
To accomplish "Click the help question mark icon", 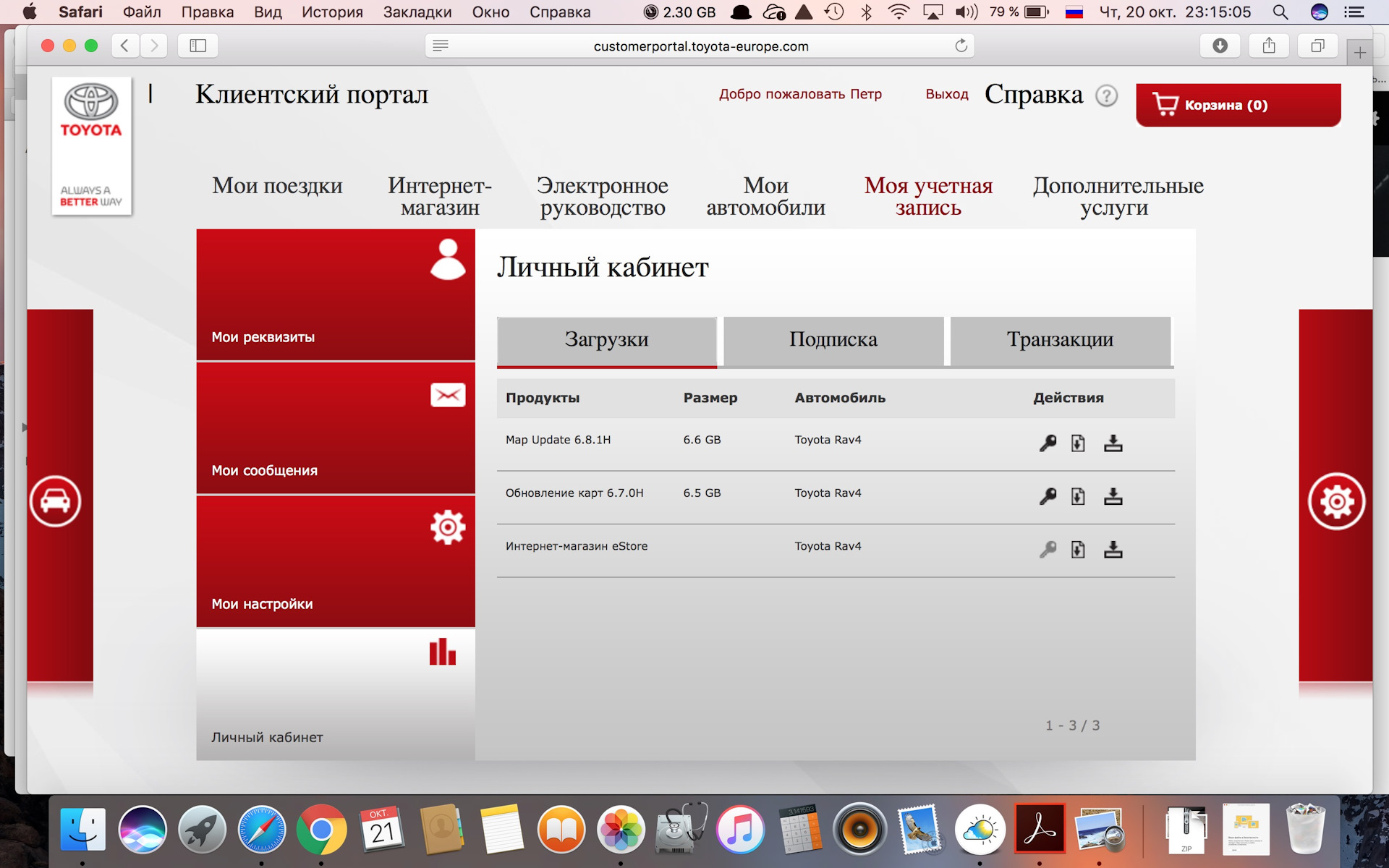I will (1106, 95).
